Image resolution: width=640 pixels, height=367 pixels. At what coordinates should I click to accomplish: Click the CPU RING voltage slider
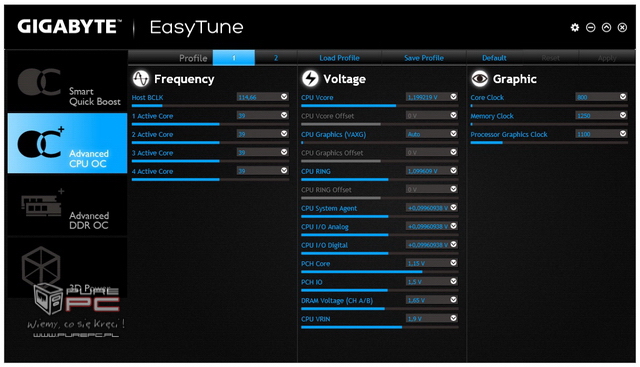point(379,179)
